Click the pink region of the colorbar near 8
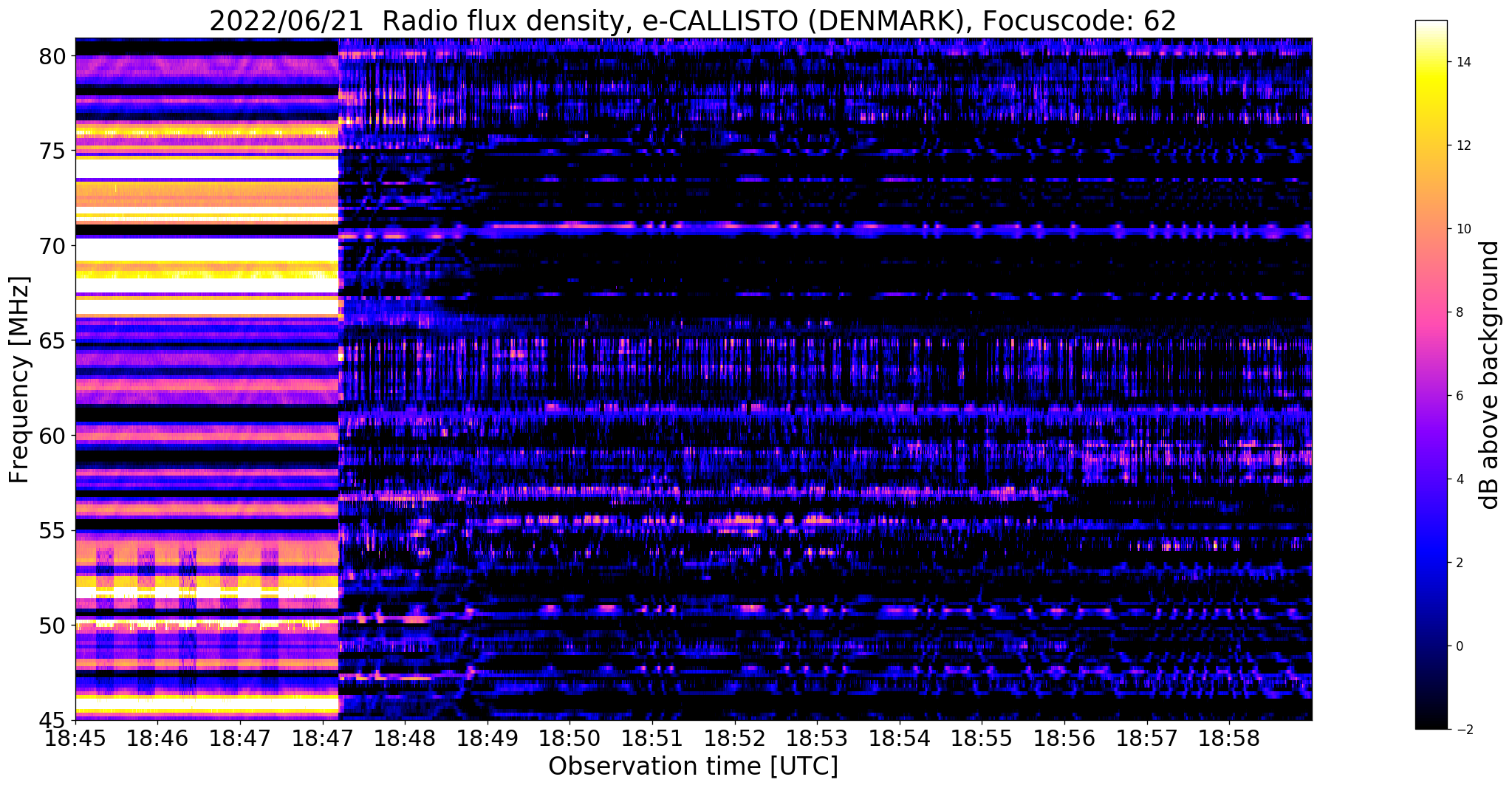Viewport: 1512px width, 788px height. click(x=1431, y=312)
